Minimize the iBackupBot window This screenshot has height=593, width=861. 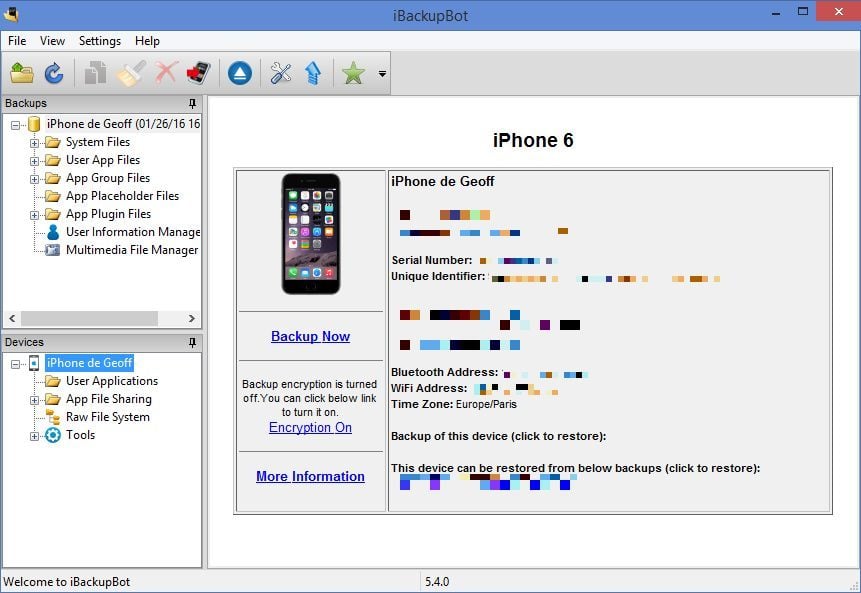pos(776,13)
